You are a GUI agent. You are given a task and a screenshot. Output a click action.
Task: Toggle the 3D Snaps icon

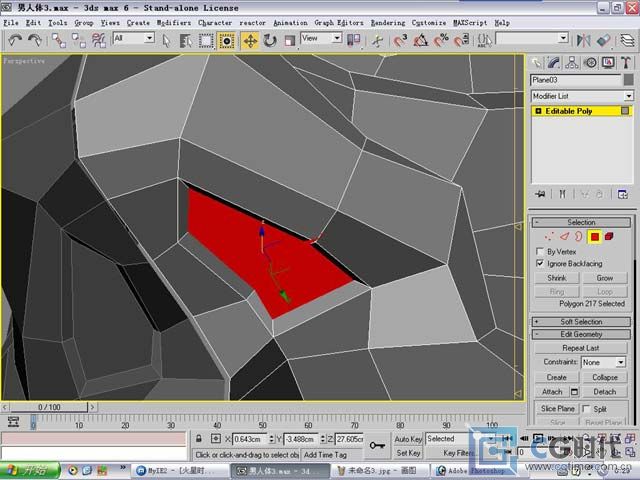tap(400, 40)
